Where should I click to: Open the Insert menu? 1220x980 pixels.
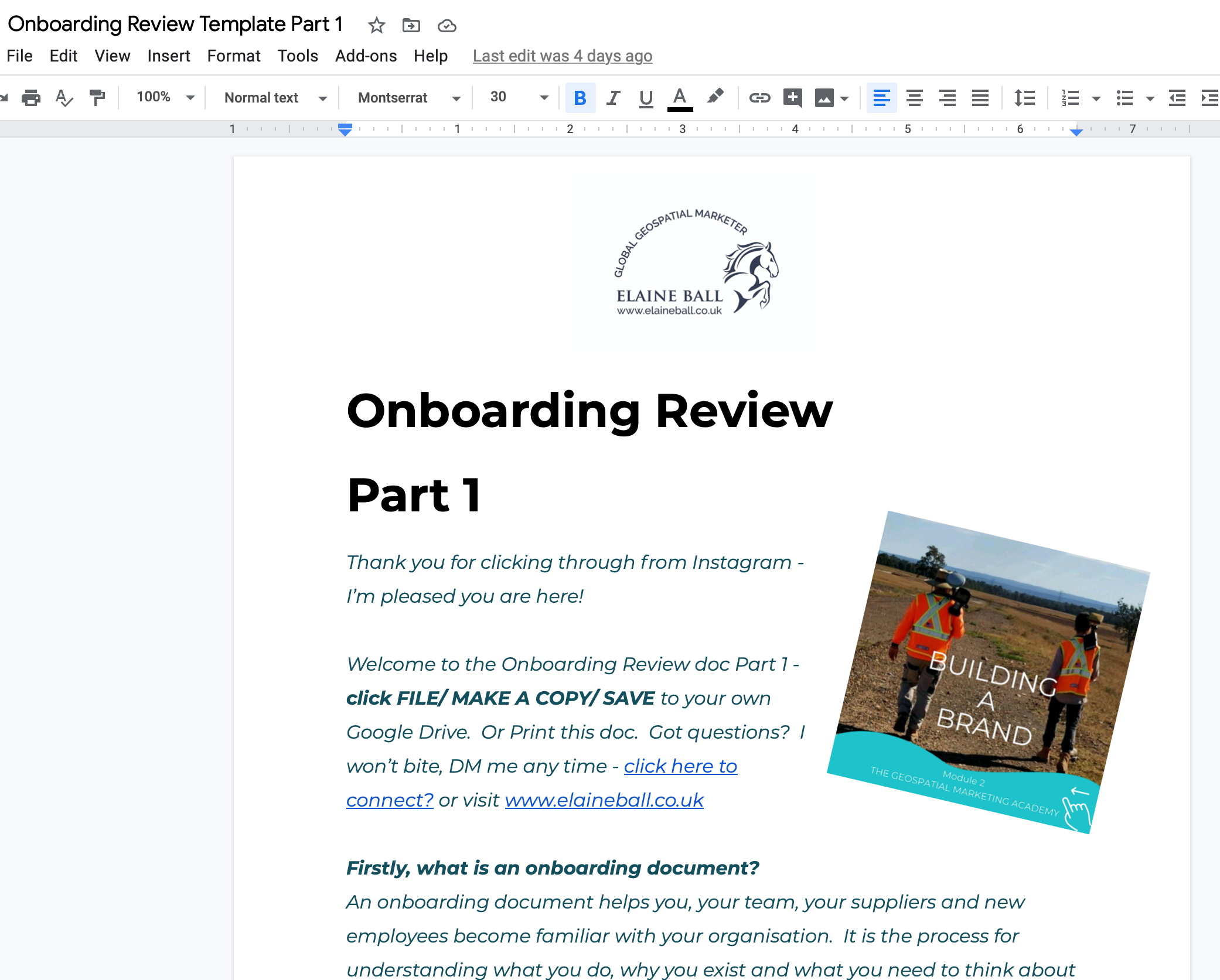tap(169, 56)
